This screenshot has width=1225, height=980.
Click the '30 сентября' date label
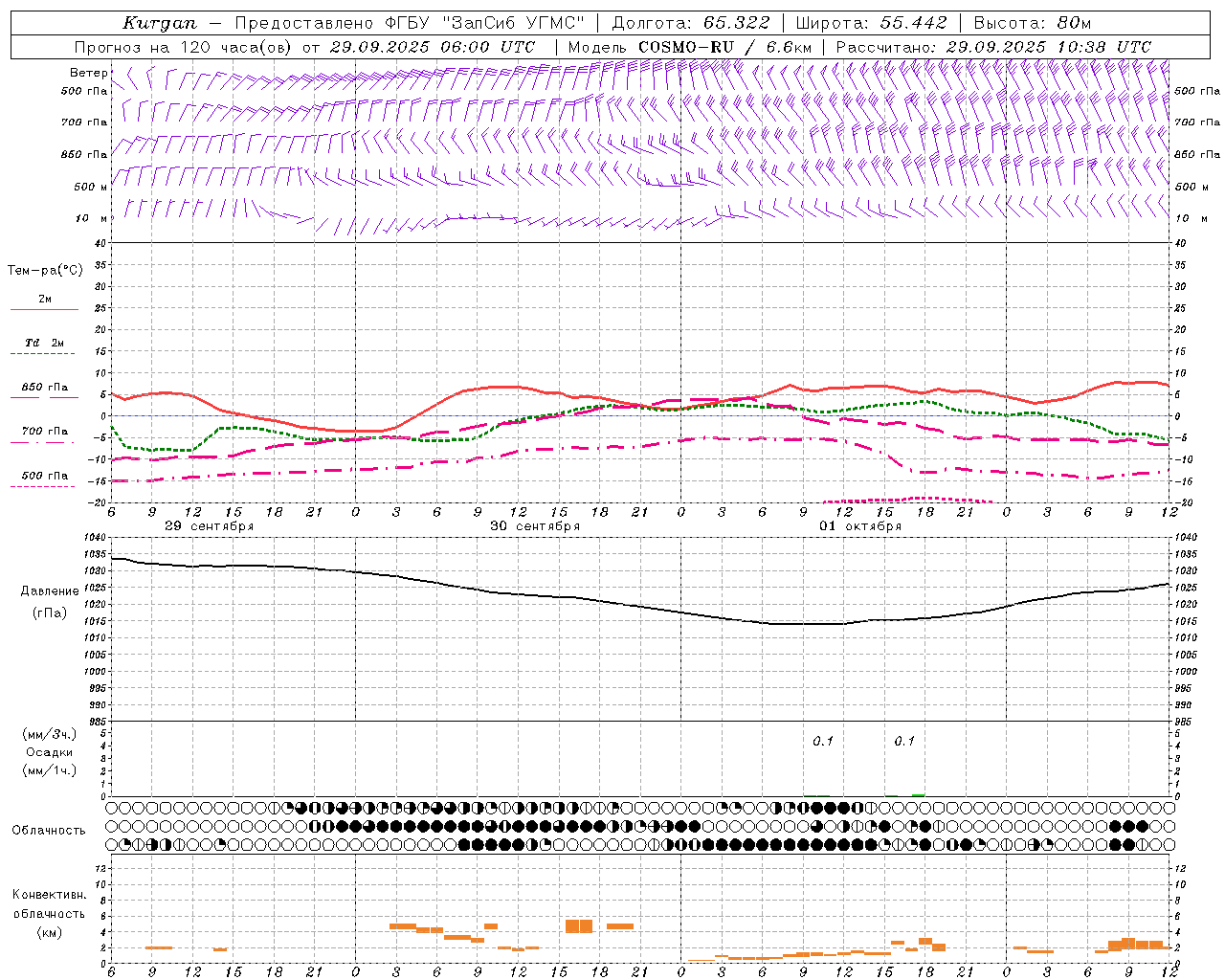click(x=535, y=526)
